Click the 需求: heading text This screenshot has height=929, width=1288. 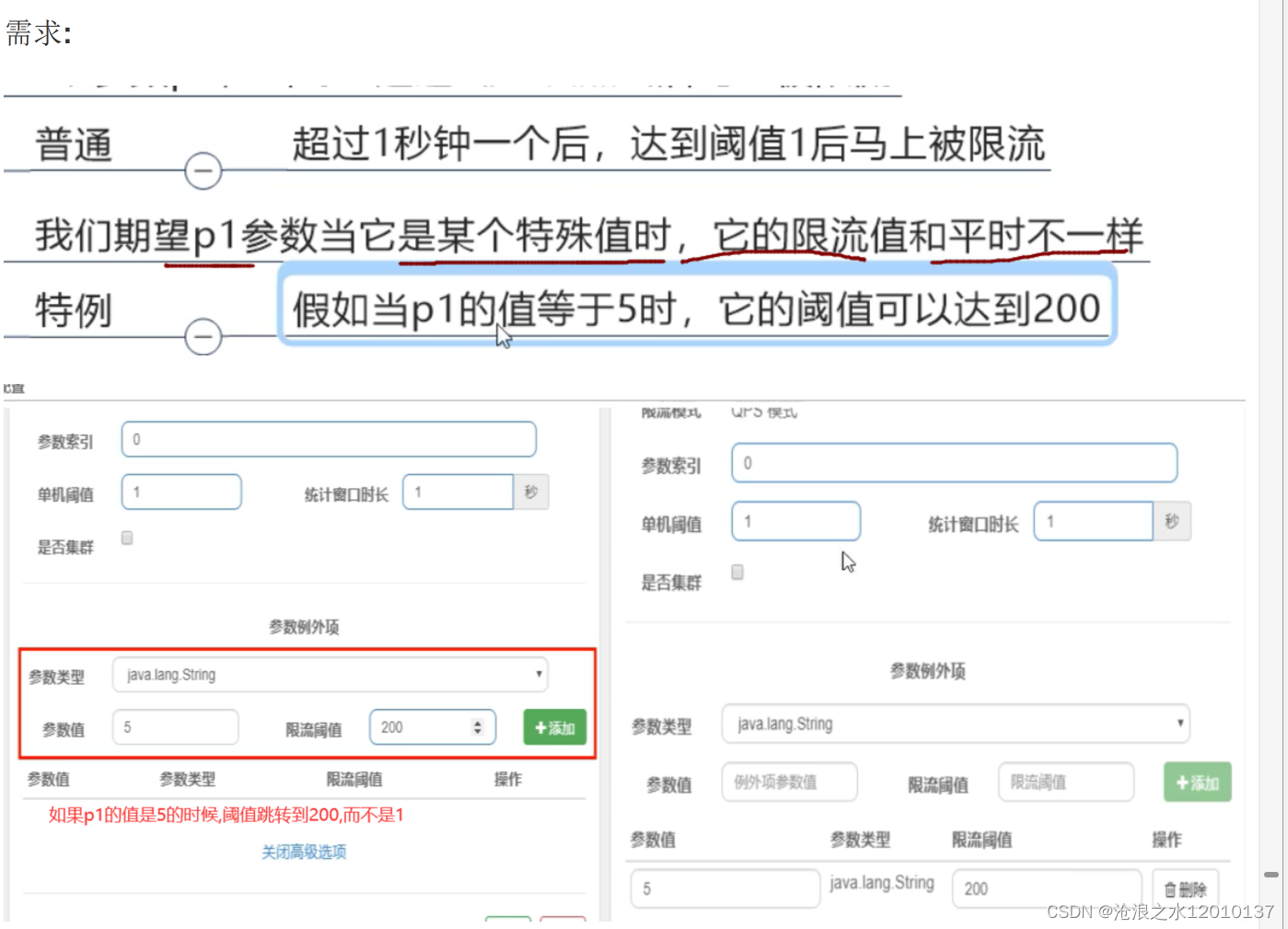click(x=39, y=33)
